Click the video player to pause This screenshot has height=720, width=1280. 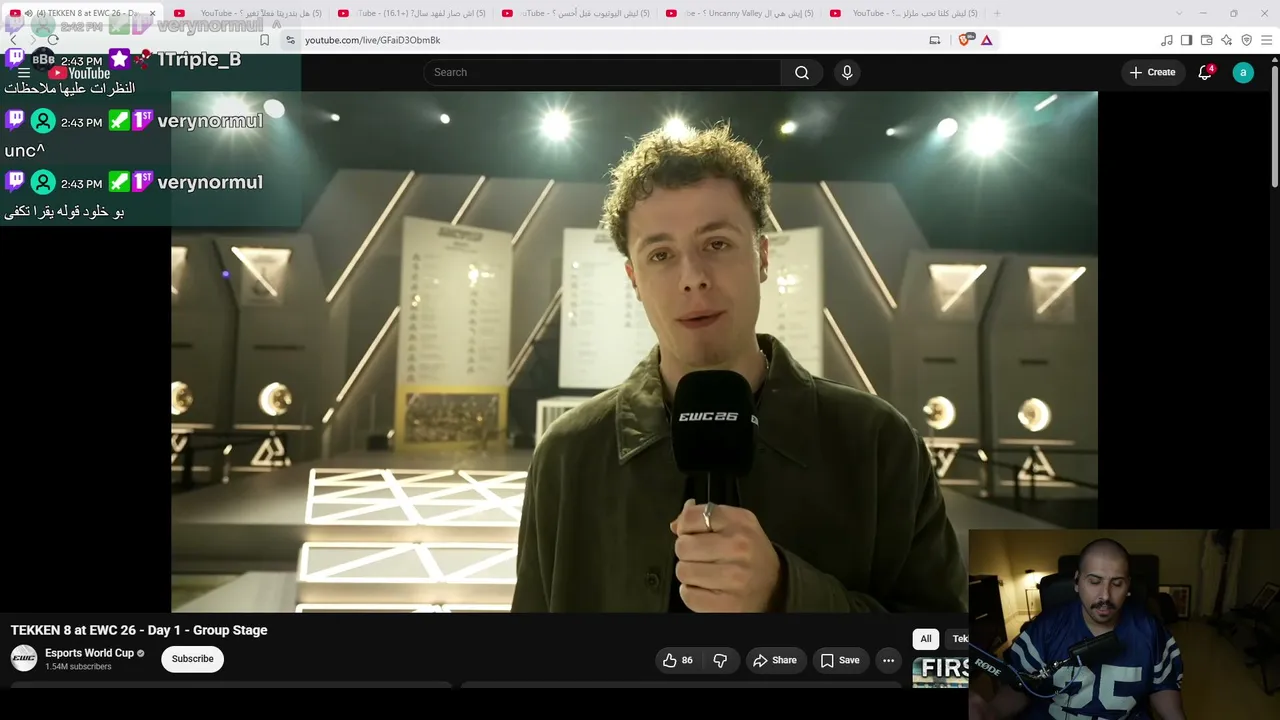click(634, 351)
